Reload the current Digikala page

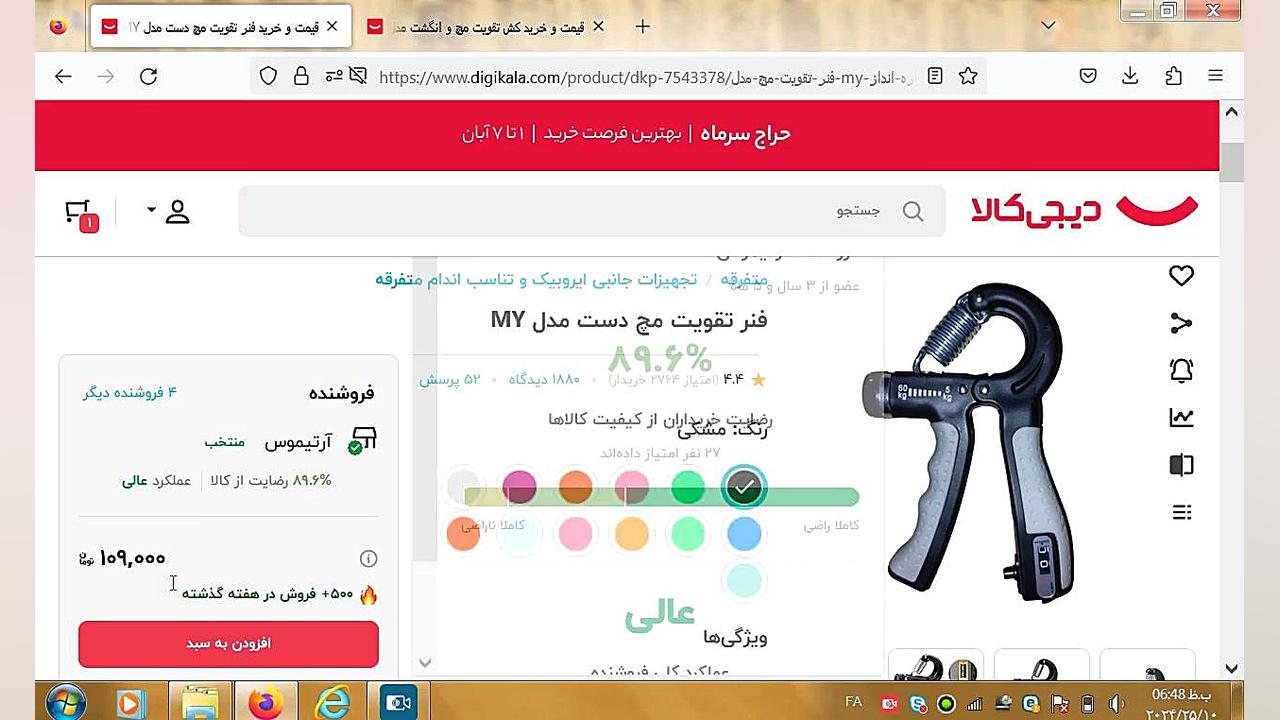click(148, 76)
